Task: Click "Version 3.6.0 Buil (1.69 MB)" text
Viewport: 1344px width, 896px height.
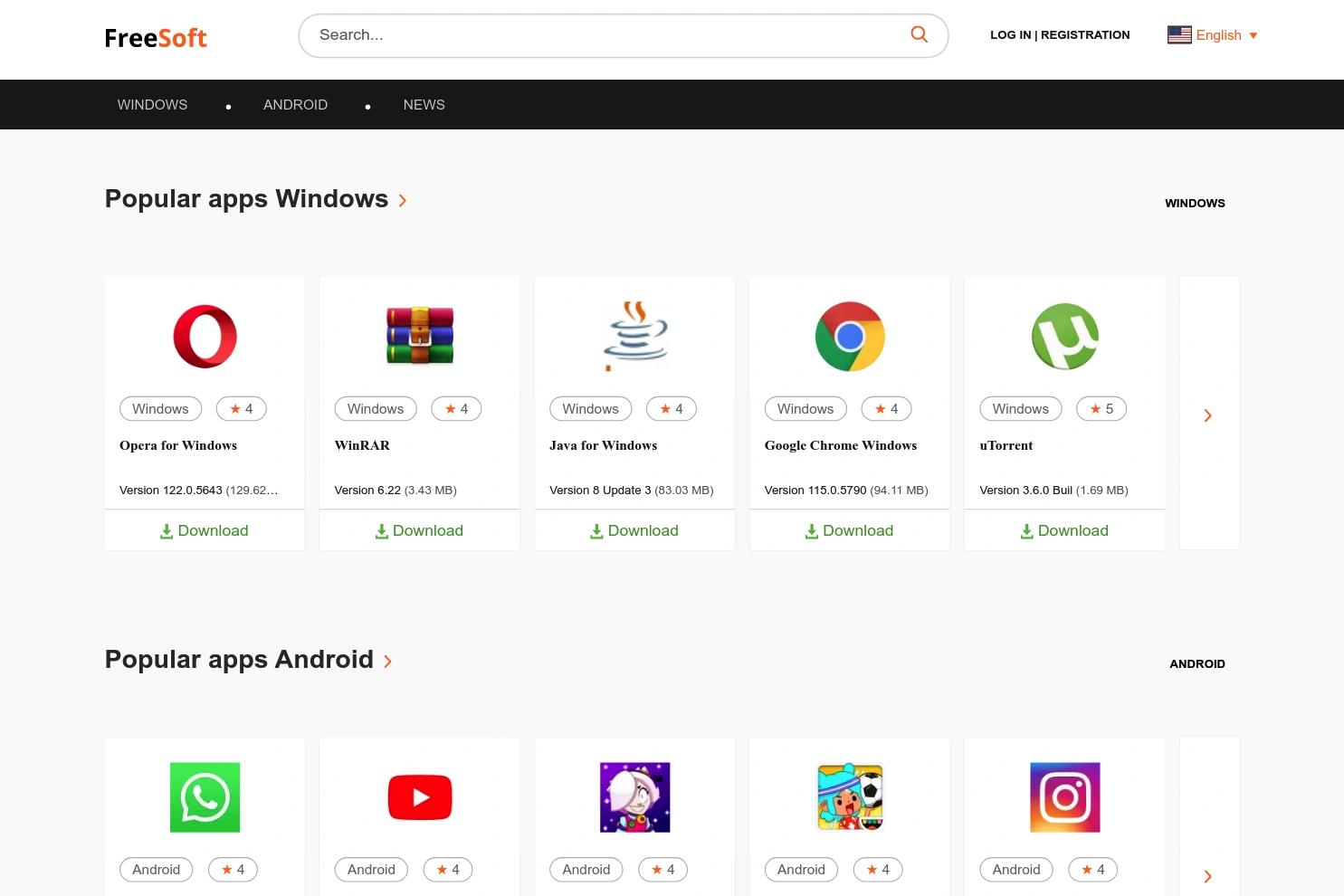Action: 1053,491
